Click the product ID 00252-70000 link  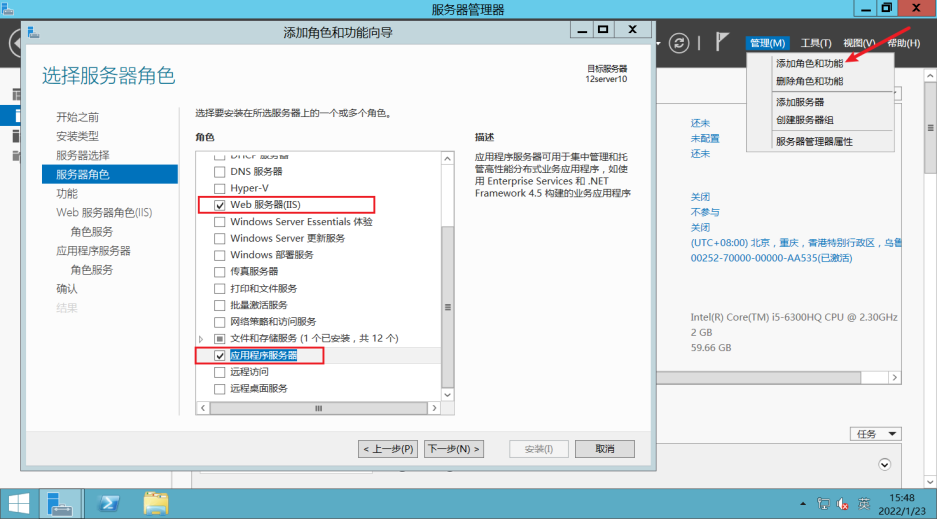pyautogui.click(x=771, y=258)
